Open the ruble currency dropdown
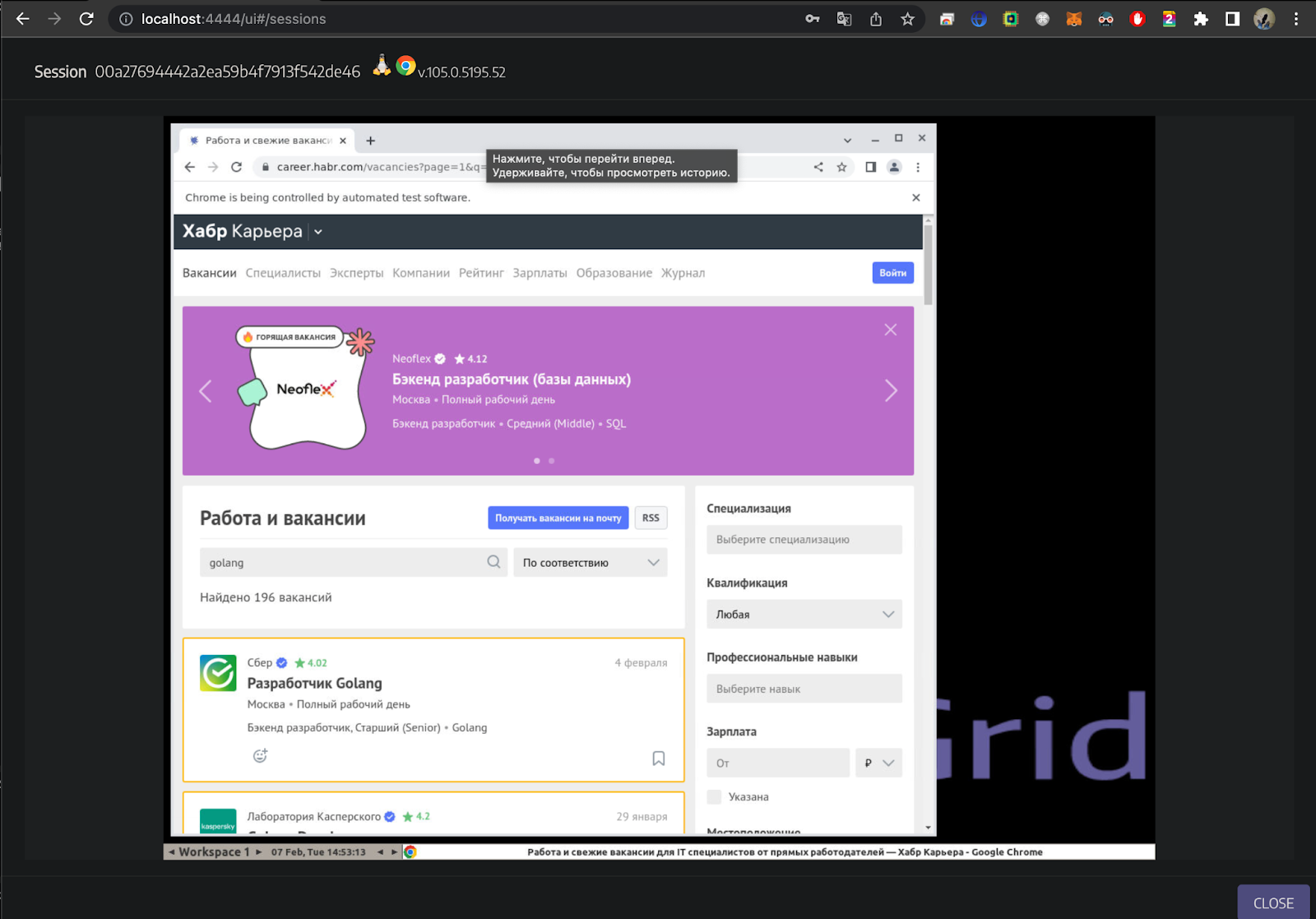1316x919 pixels. click(878, 764)
